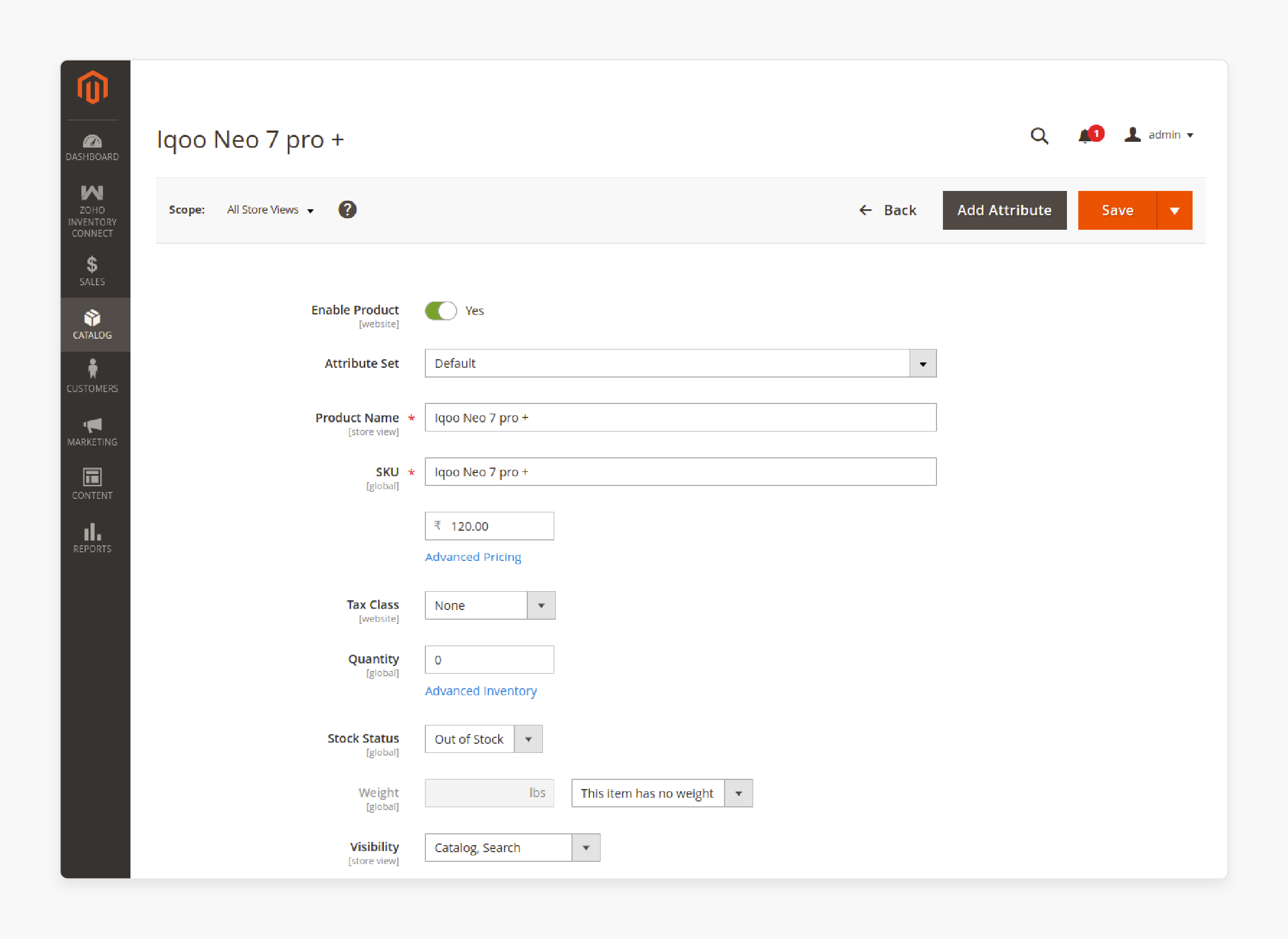
Task: Open the Attribute Set dropdown
Action: click(680, 363)
